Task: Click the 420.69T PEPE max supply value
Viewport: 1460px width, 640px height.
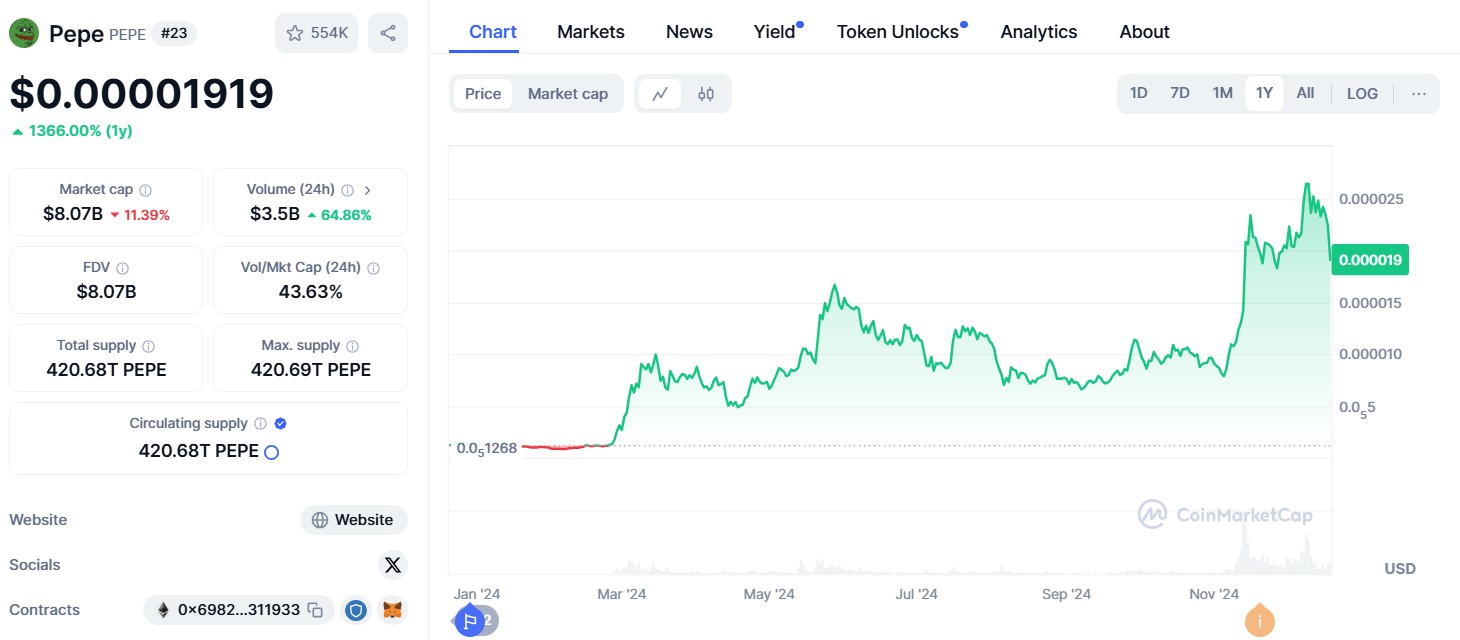Action: tap(310, 370)
